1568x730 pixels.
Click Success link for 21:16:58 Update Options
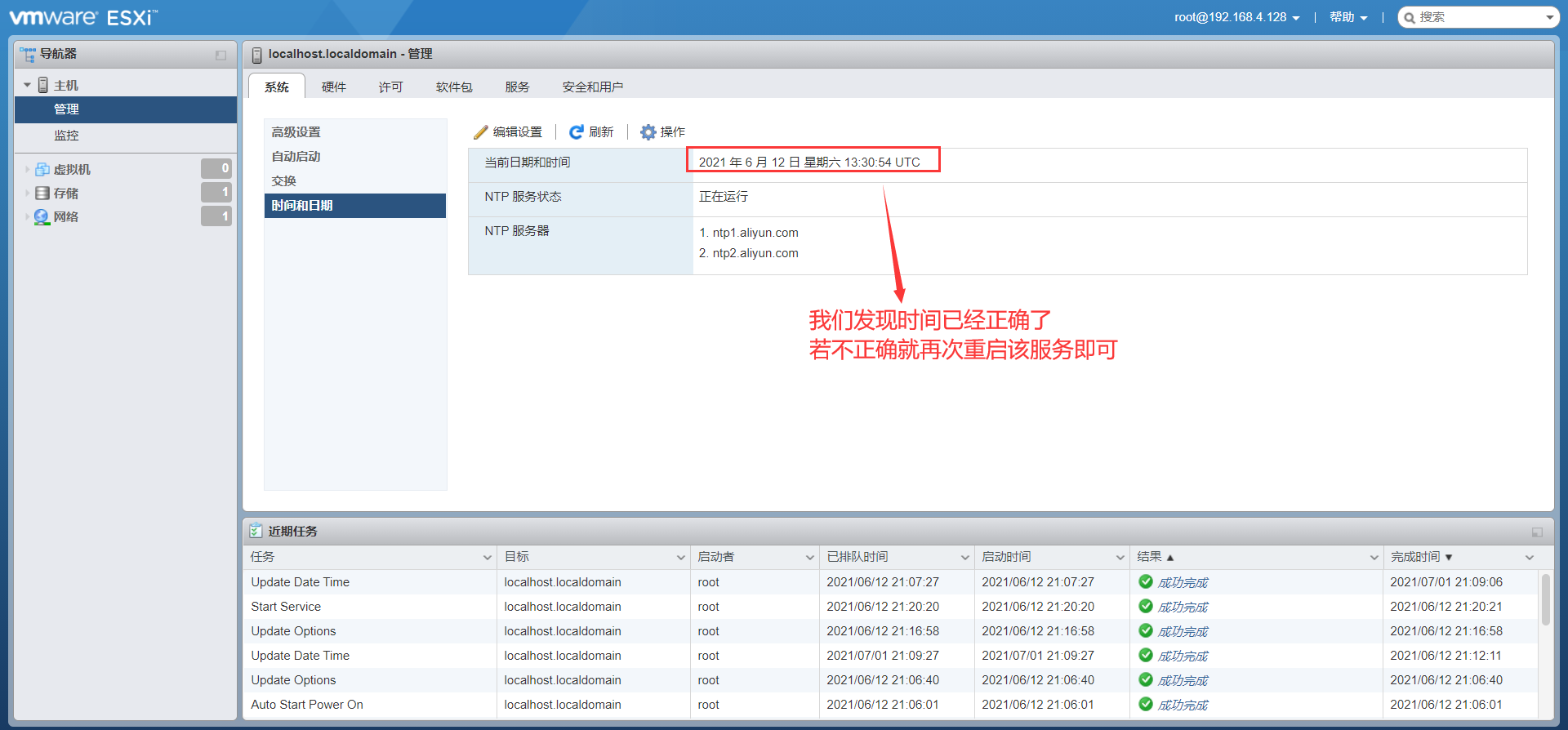1183,631
